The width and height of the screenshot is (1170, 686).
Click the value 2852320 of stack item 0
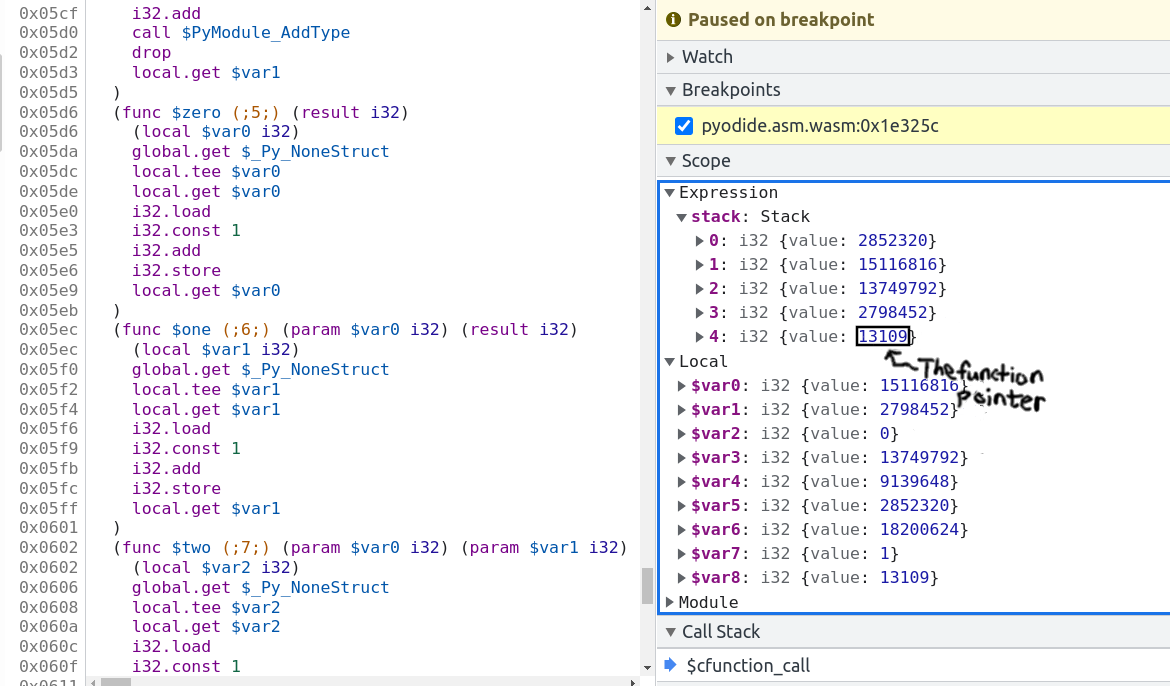coord(892,240)
